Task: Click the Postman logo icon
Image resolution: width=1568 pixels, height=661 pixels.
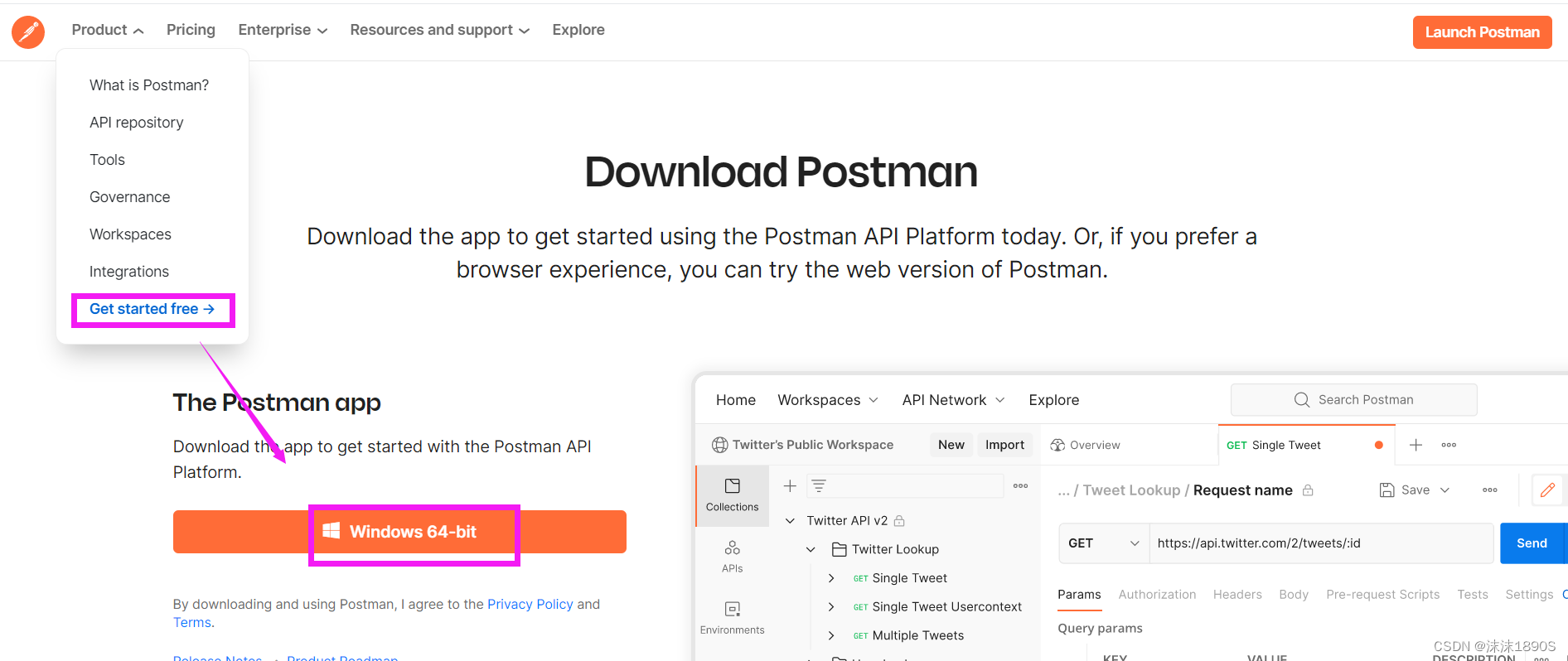Action: click(x=28, y=32)
